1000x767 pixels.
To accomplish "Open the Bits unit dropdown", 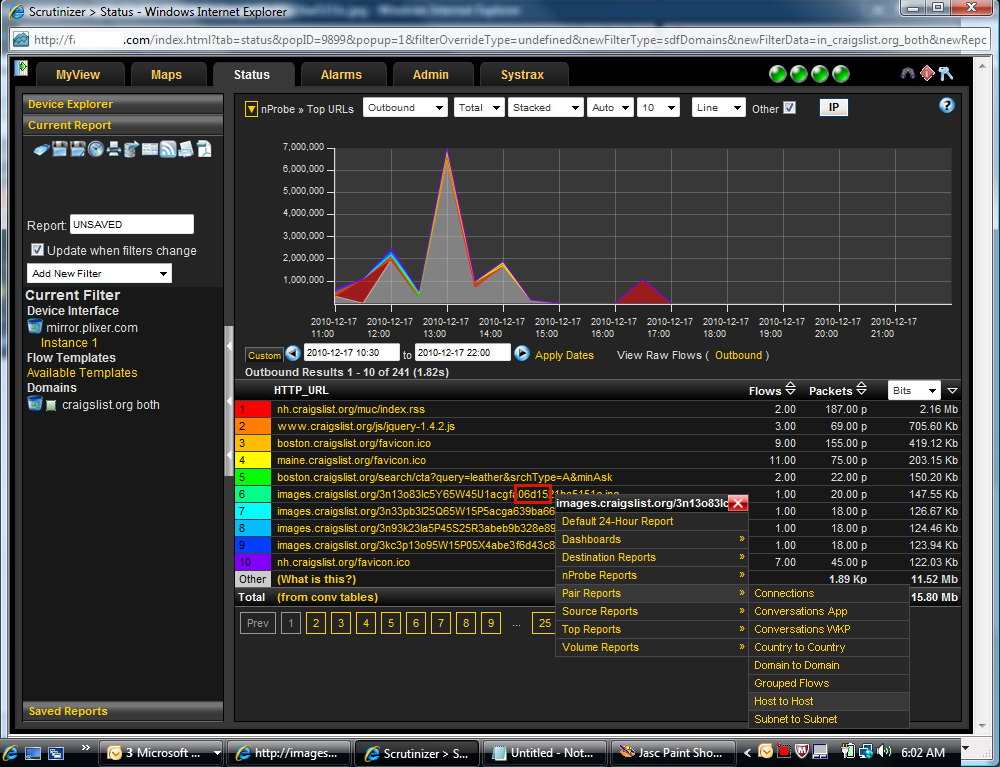I will (914, 390).
